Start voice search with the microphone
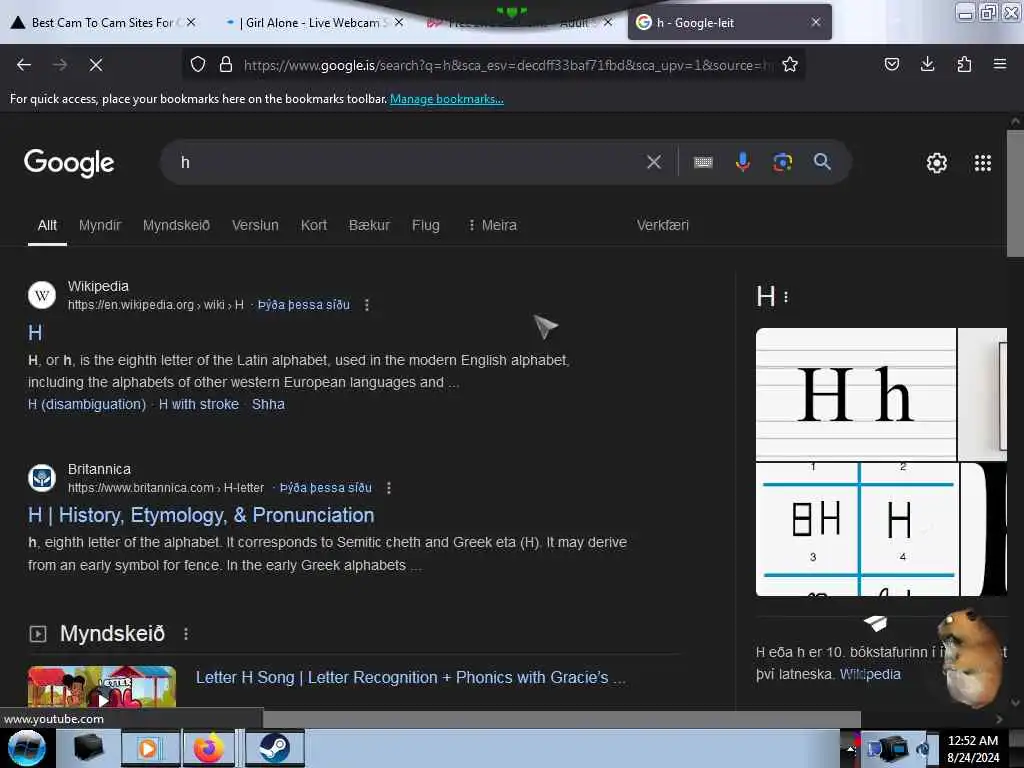The height and width of the screenshot is (768, 1024). click(x=743, y=162)
